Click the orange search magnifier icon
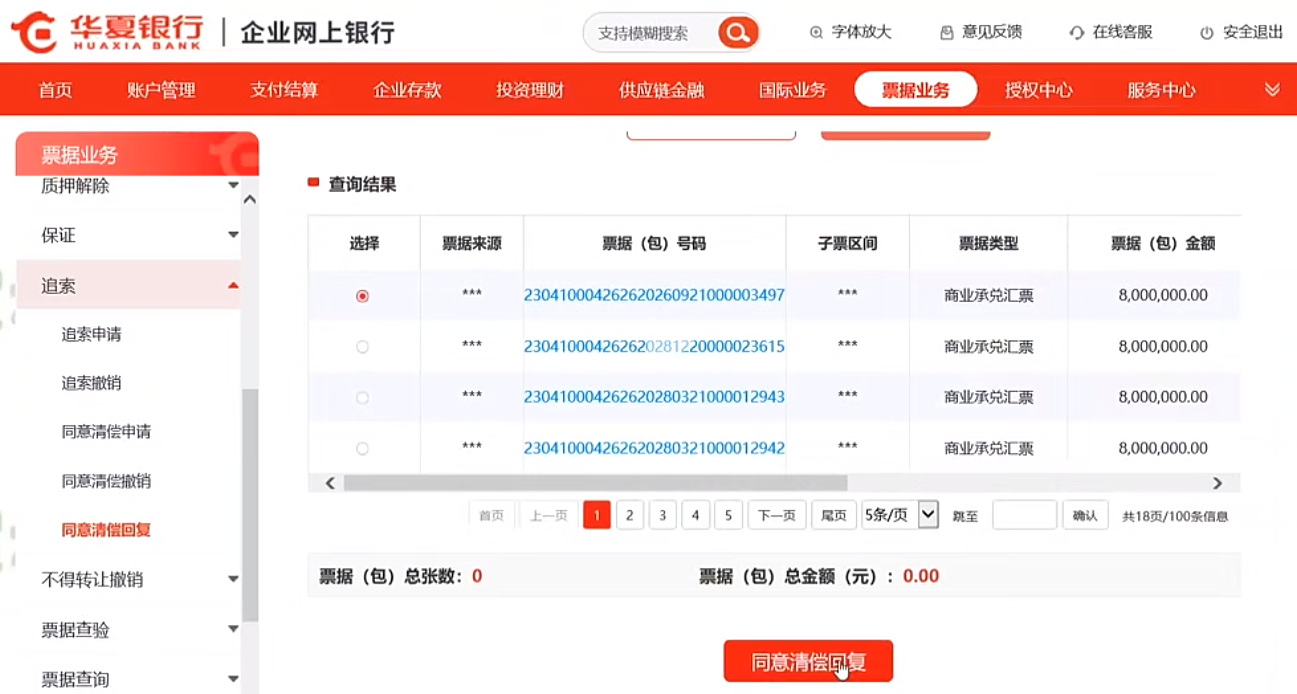This screenshot has width=1297, height=694. tap(738, 33)
